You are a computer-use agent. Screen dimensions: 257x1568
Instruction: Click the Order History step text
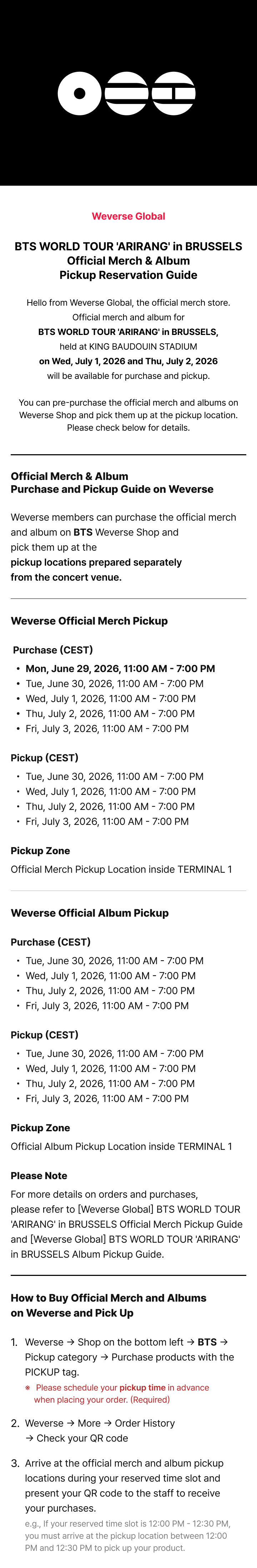click(100, 1431)
